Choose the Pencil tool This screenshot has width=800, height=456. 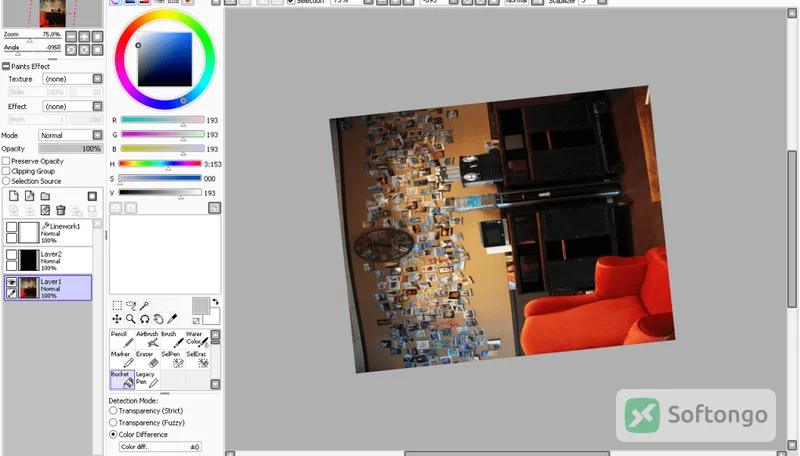pos(122,339)
